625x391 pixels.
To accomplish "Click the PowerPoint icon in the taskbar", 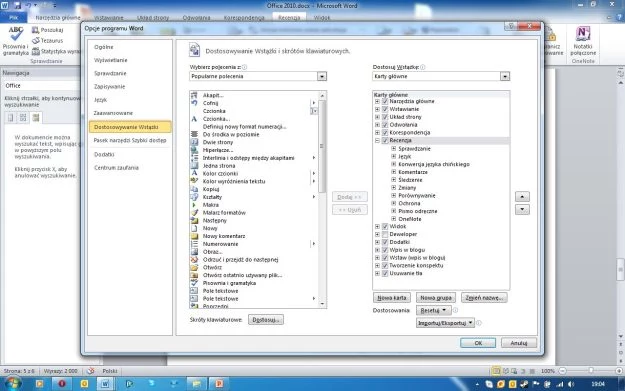I will tap(218, 383).
